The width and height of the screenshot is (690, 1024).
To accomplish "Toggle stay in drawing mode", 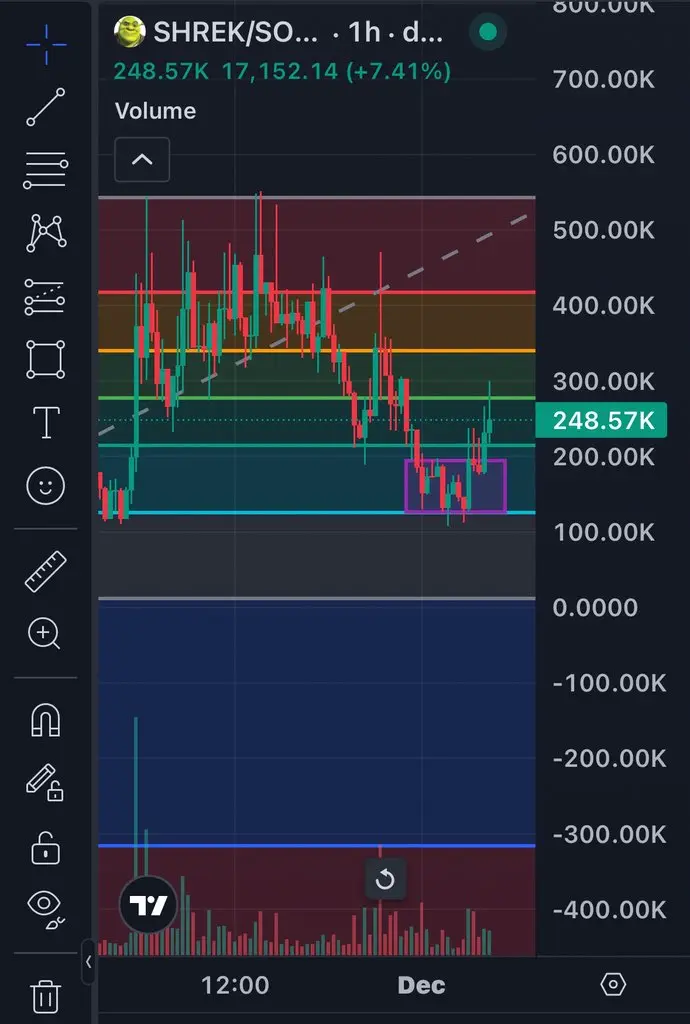I will tap(44, 782).
